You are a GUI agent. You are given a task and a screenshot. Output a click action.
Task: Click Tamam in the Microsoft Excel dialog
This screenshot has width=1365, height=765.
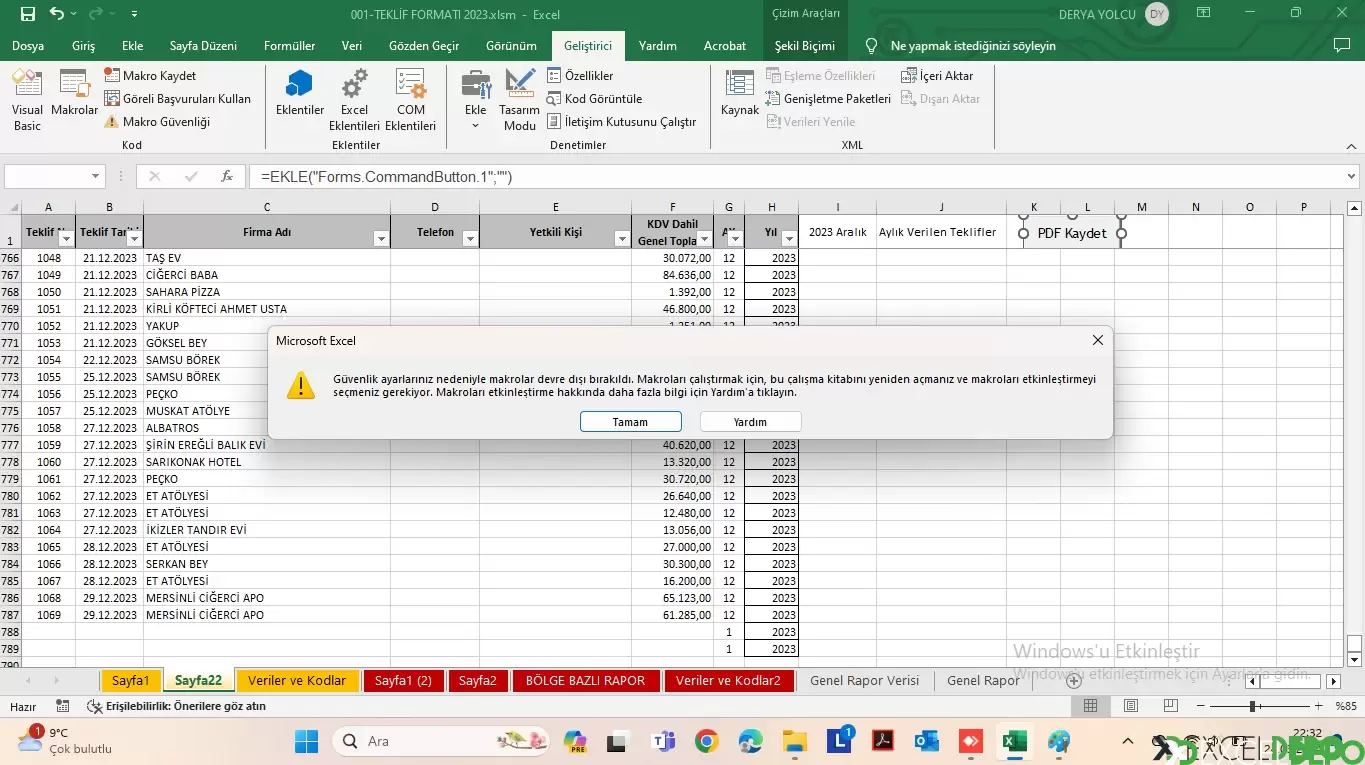(630, 422)
